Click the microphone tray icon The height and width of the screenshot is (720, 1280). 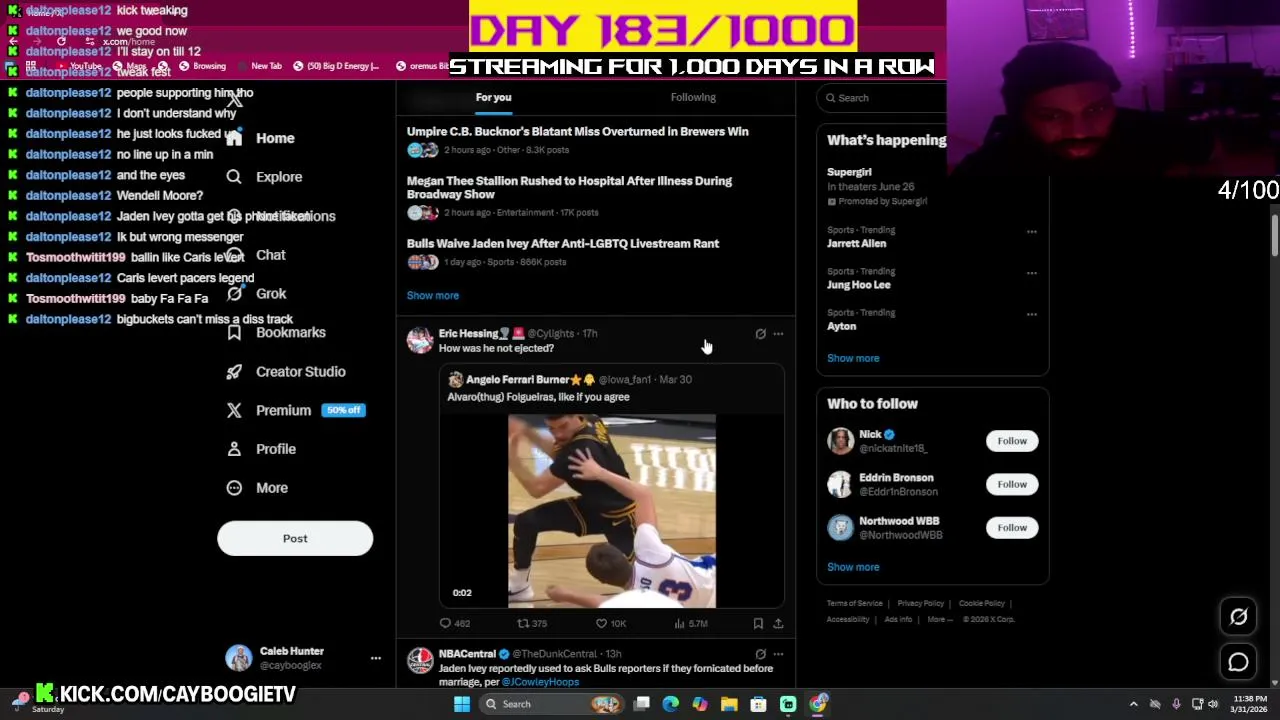[x=1176, y=704]
